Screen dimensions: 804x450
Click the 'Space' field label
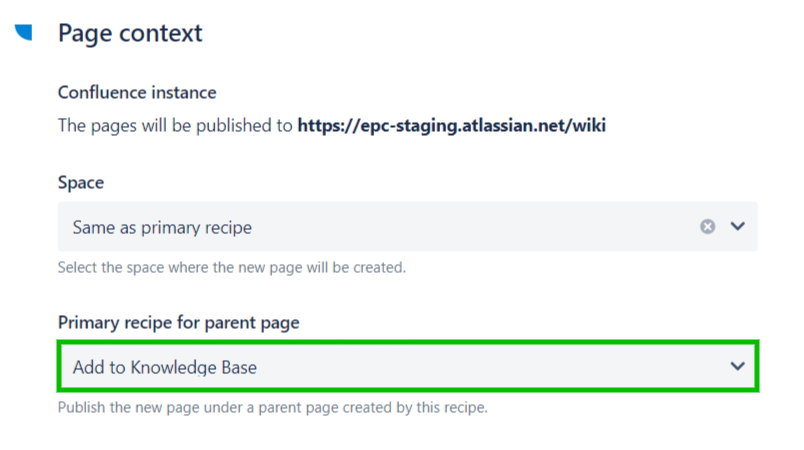tap(81, 183)
